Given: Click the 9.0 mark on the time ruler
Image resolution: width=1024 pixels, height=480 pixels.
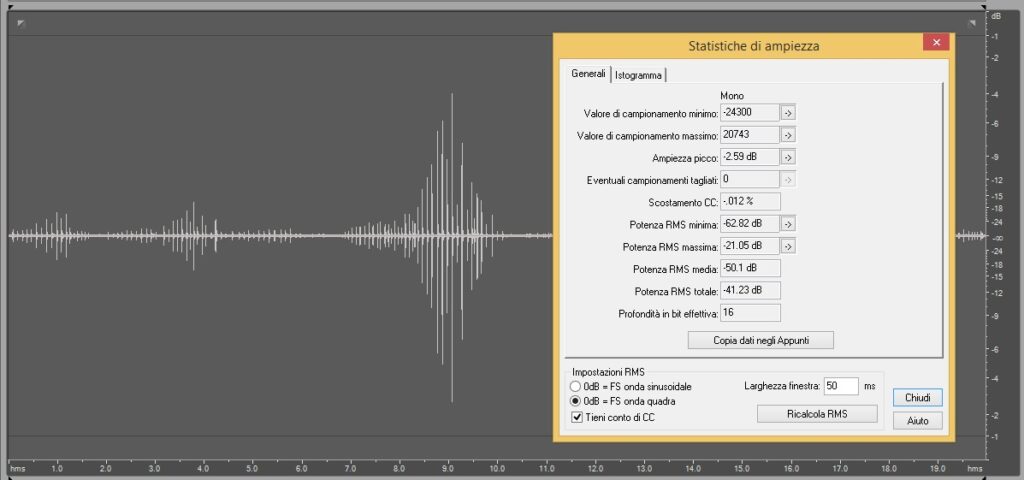Looking at the screenshot, I should pyautogui.click(x=448, y=468).
